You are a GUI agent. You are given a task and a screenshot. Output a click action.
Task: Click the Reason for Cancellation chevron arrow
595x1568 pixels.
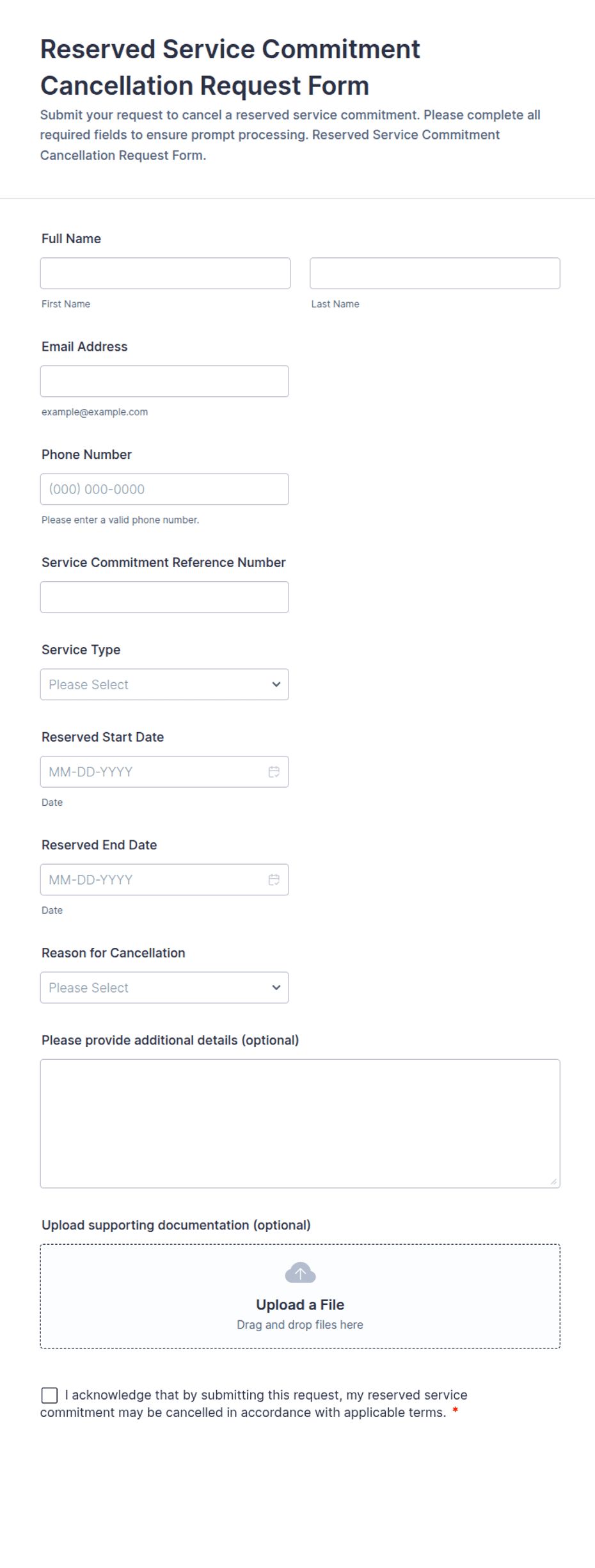[x=276, y=988]
